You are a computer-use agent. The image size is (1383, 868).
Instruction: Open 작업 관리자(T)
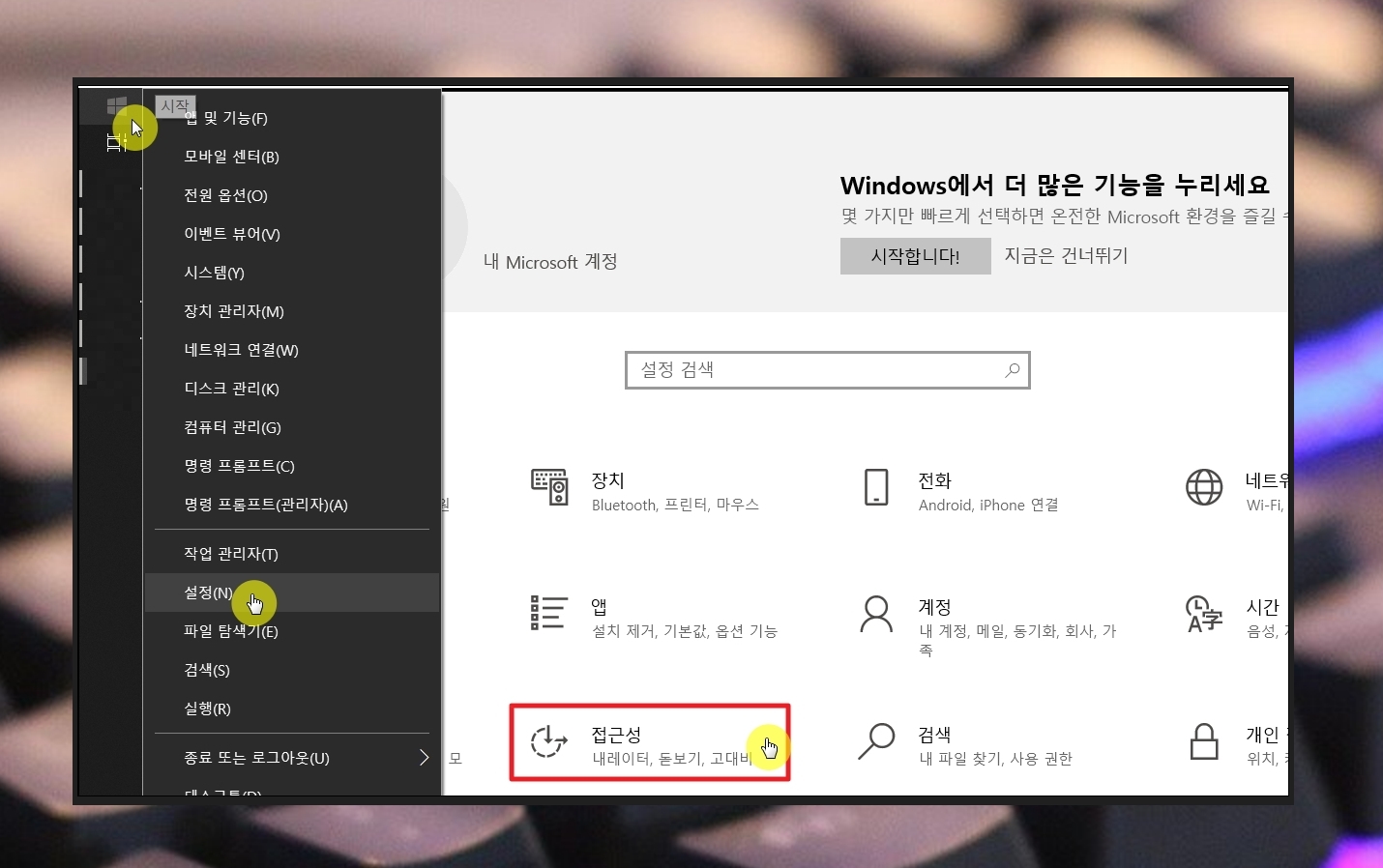(231, 554)
